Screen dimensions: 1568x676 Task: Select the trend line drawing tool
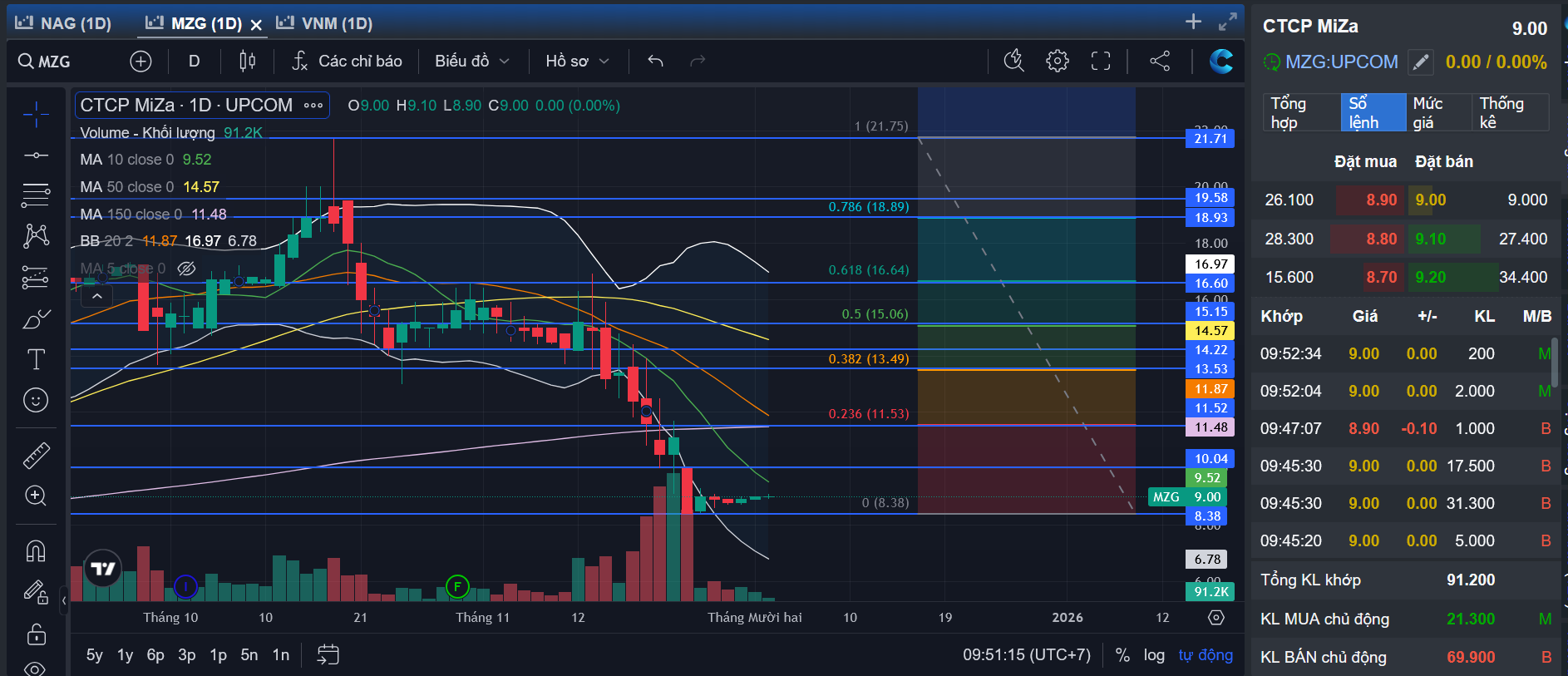coord(36,155)
